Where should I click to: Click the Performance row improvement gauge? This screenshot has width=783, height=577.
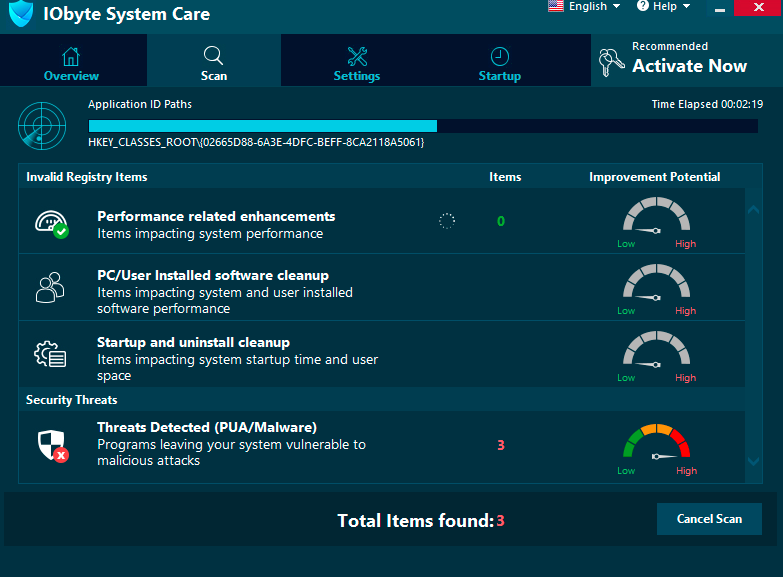click(656, 222)
